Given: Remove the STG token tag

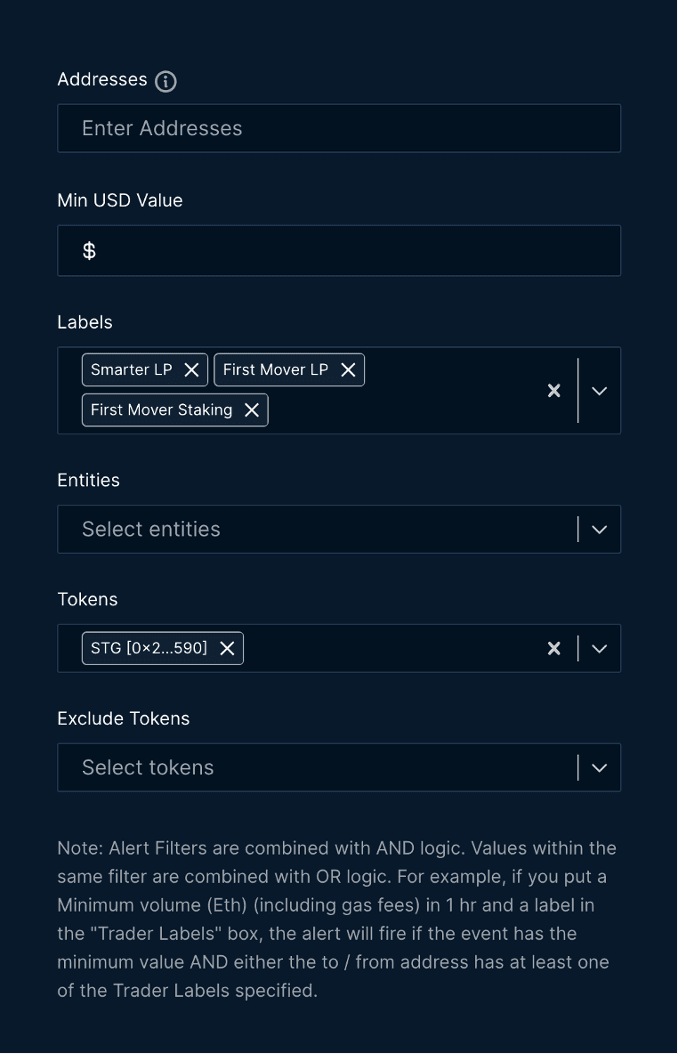Looking at the screenshot, I should pyautogui.click(x=227, y=649).
